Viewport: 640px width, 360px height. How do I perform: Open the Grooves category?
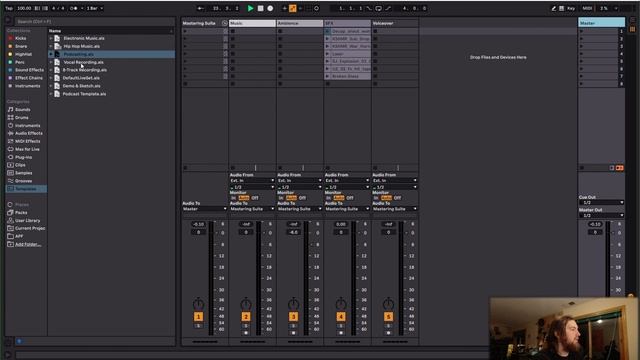[23, 181]
